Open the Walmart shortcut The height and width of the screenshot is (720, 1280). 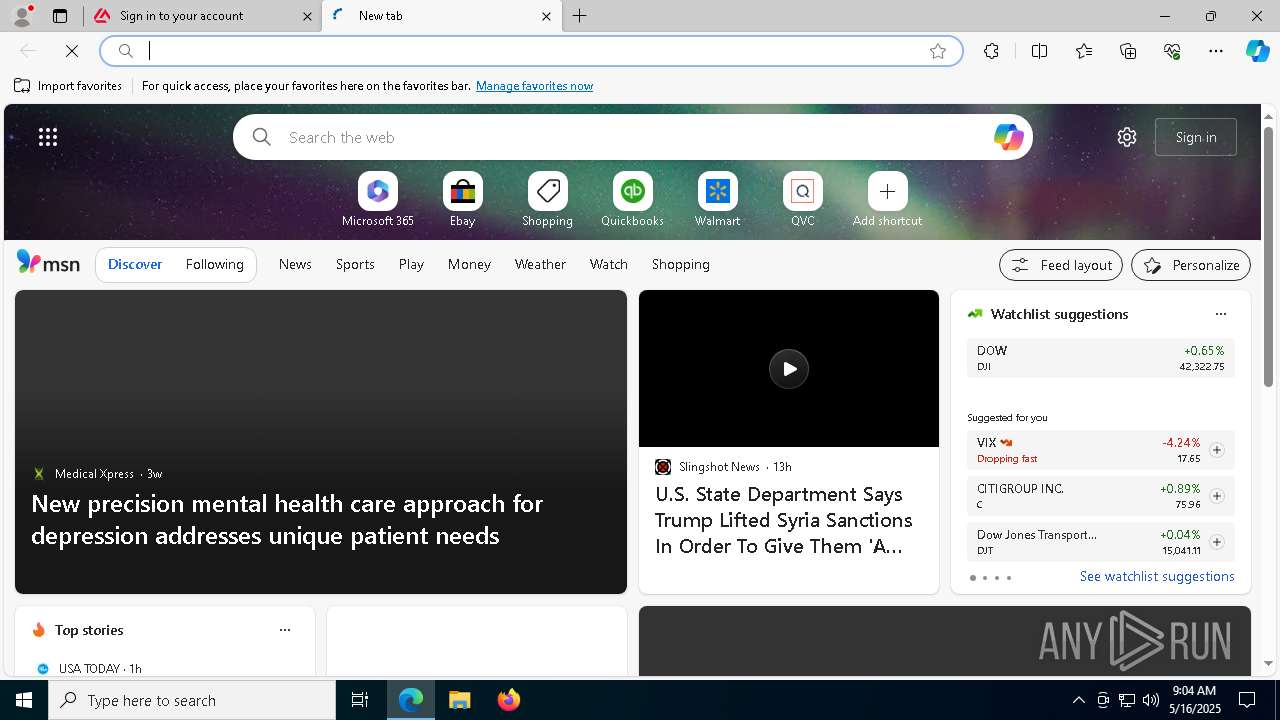coord(718,199)
